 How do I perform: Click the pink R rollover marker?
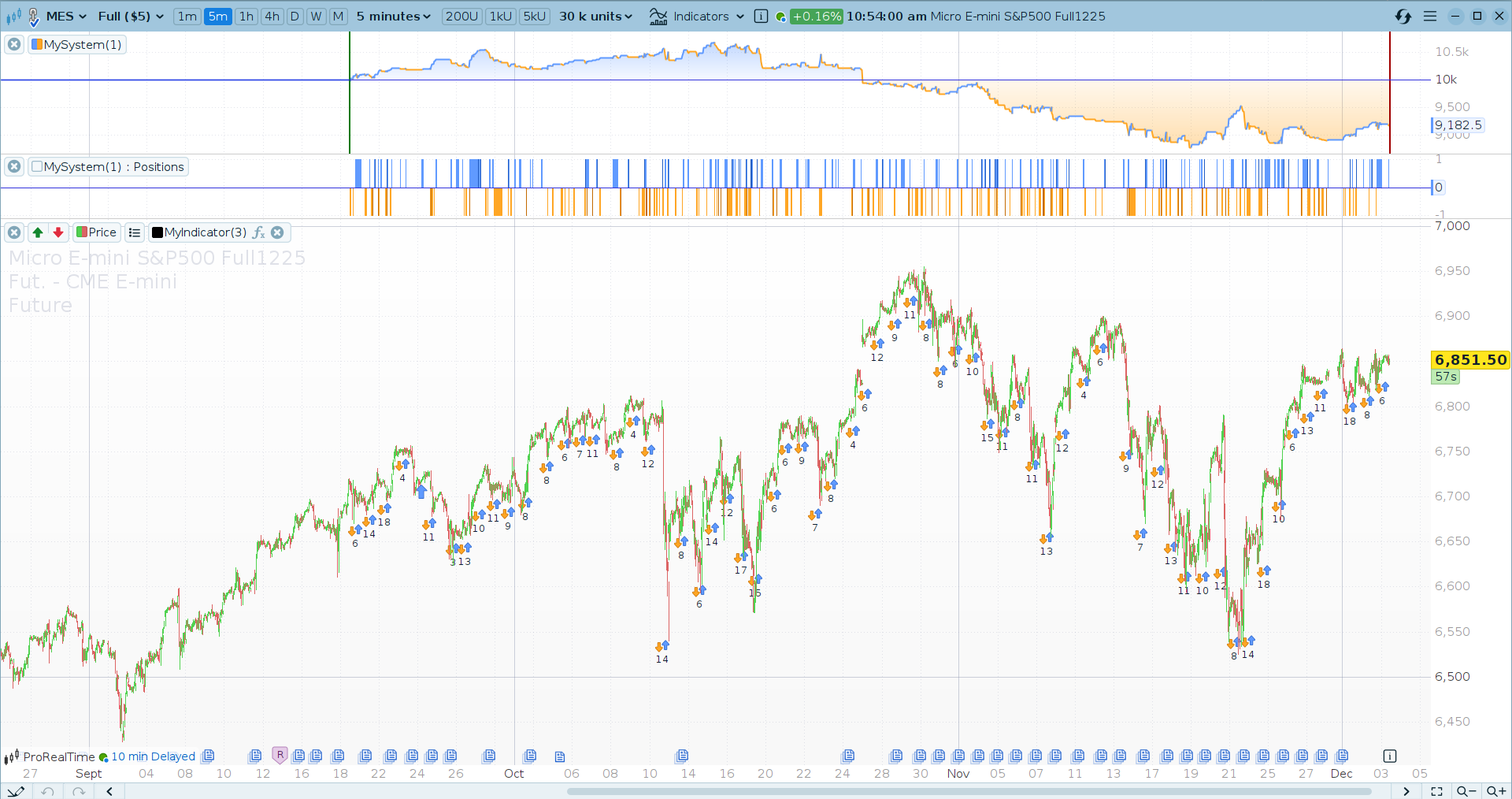pos(280,755)
